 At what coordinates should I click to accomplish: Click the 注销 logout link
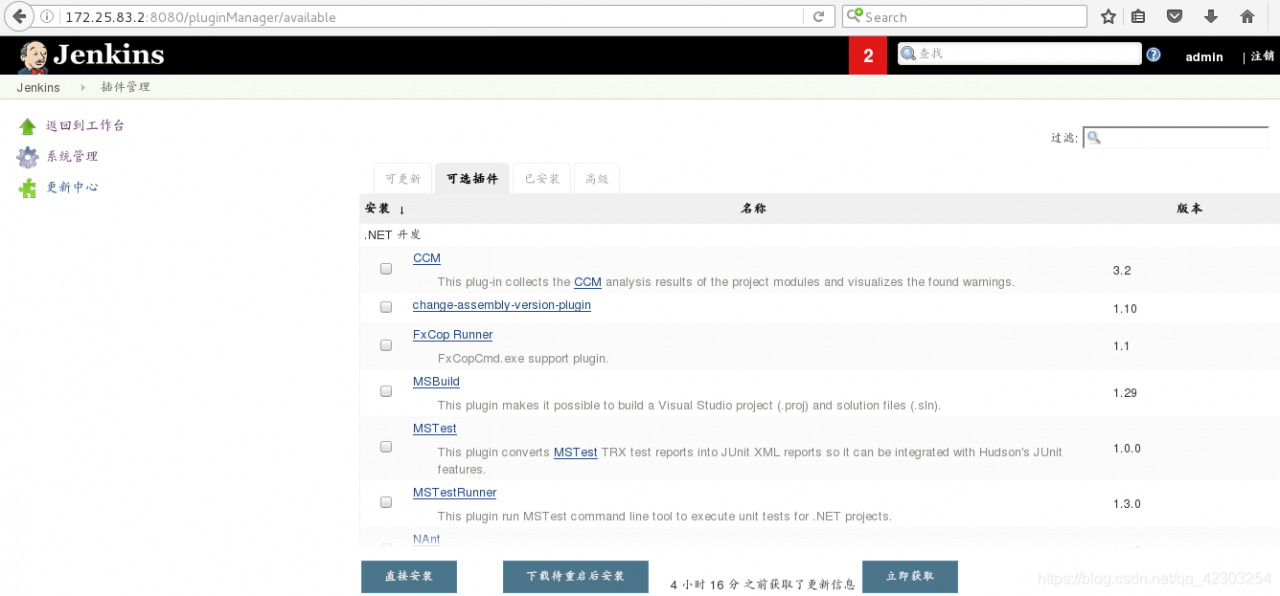(x=1262, y=57)
